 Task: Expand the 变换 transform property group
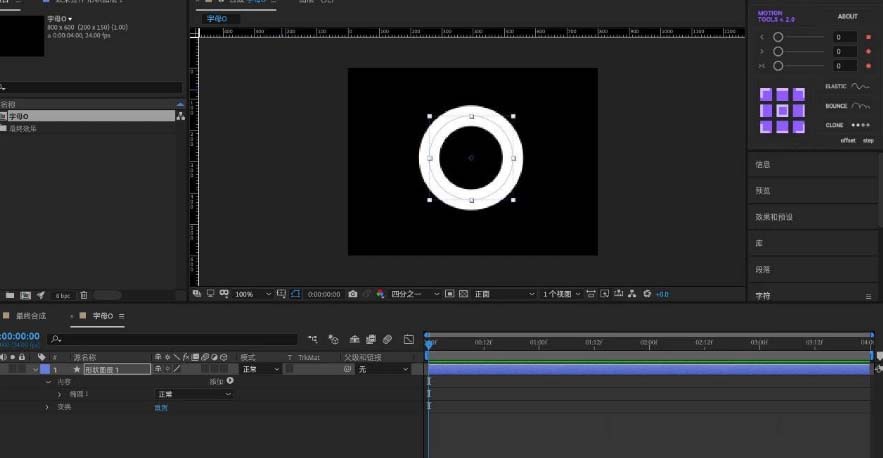pos(47,407)
